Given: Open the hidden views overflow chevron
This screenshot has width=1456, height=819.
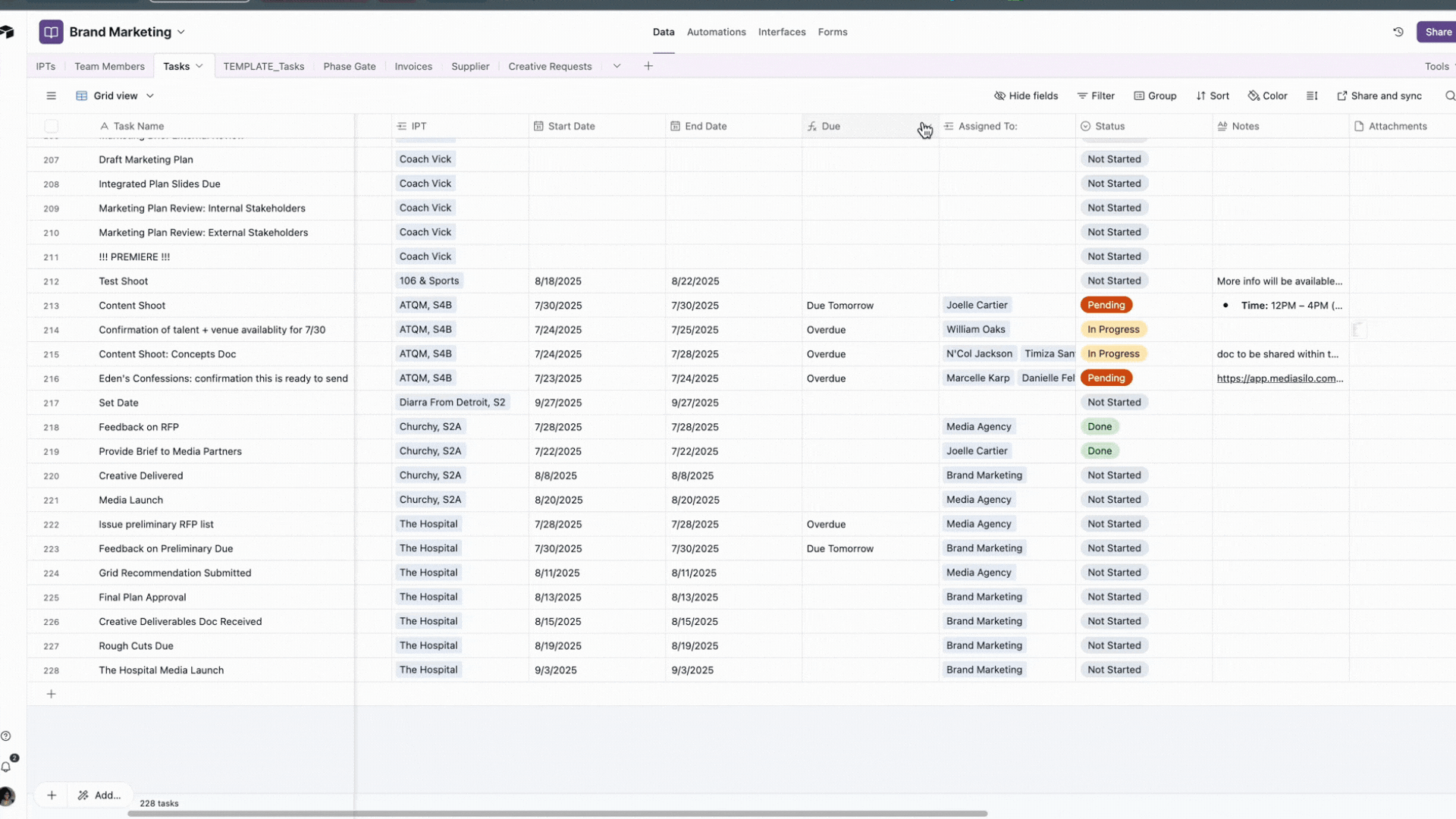Looking at the screenshot, I should coord(617,66).
